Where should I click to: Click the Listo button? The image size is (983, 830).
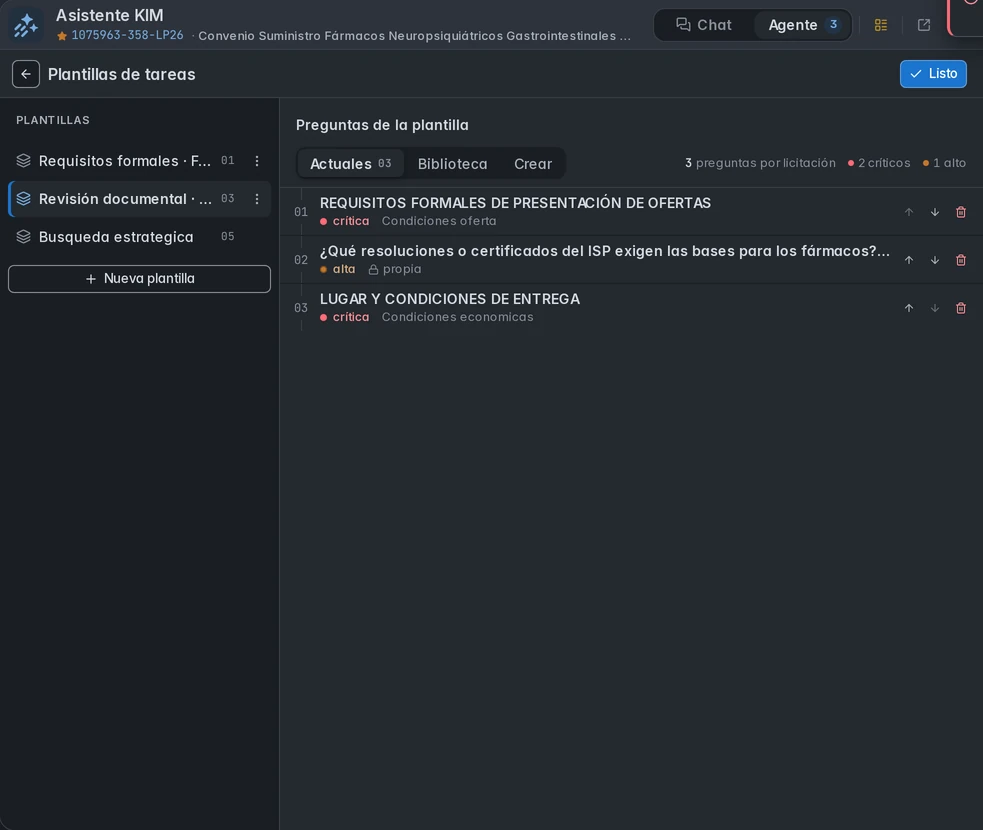click(x=933, y=74)
